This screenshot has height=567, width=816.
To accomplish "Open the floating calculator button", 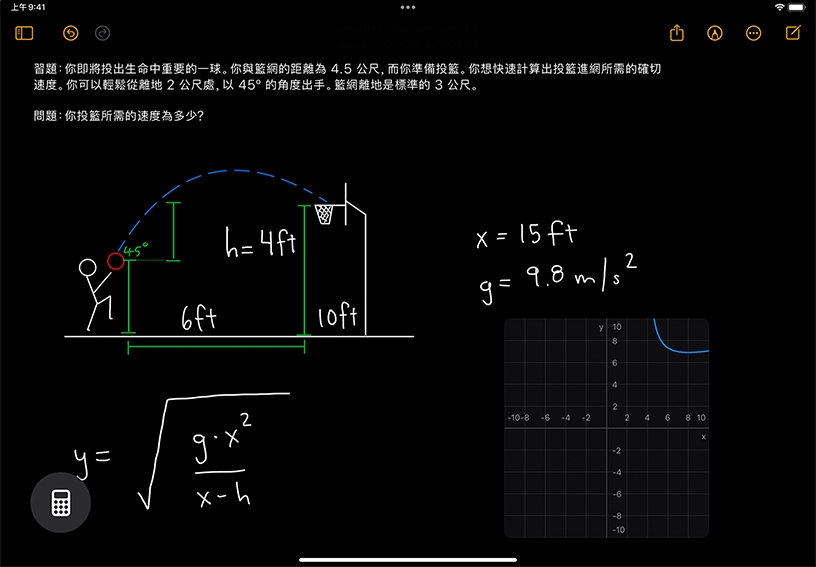I will [60, 503].
